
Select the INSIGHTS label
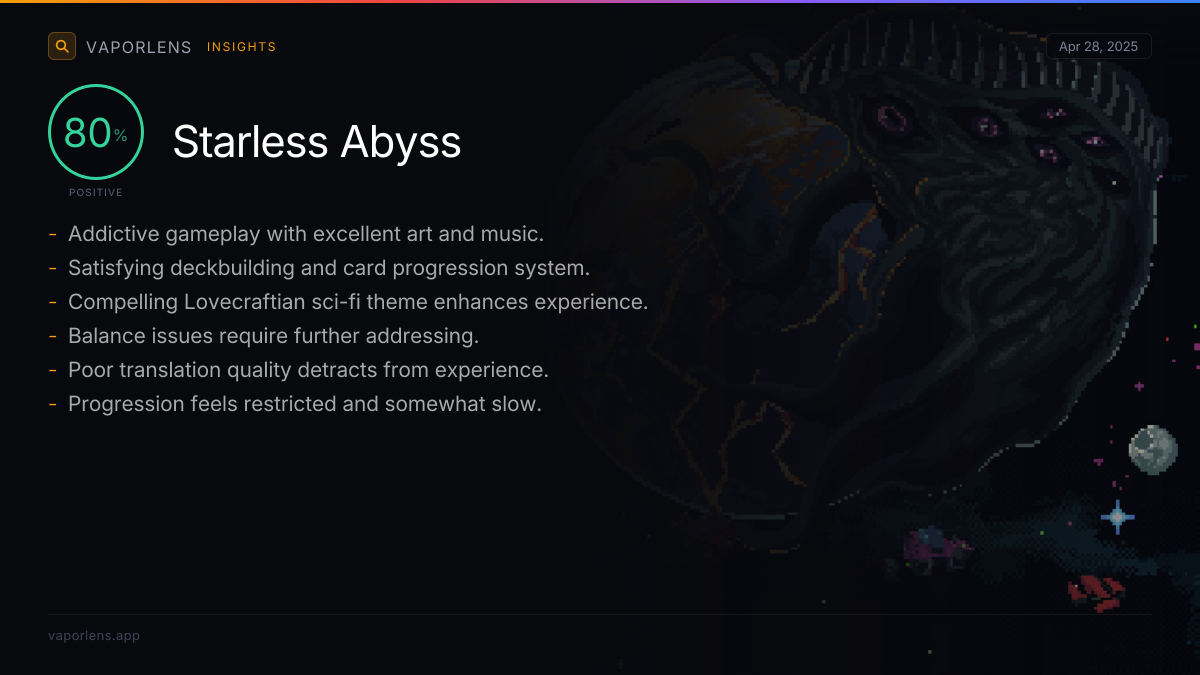241,47
